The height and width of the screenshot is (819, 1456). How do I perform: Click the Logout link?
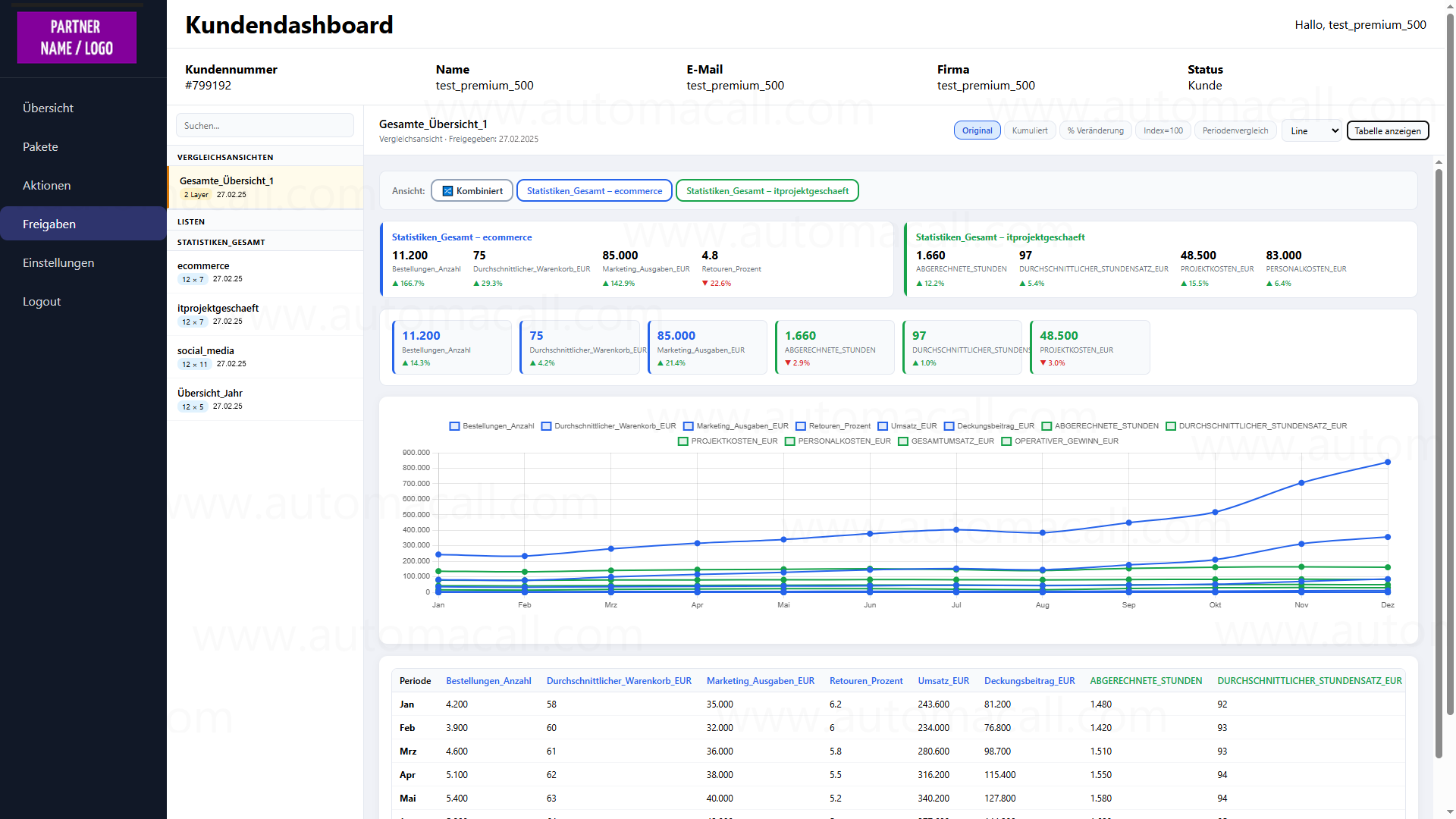tap(42, 301)
